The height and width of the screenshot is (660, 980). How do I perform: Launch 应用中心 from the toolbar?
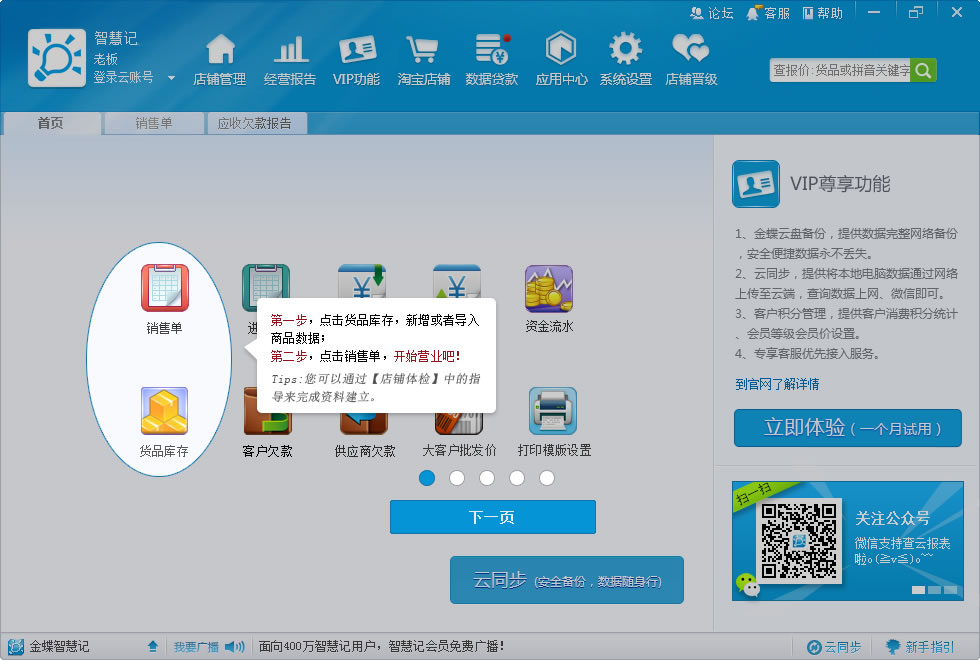tap(561, 59)
